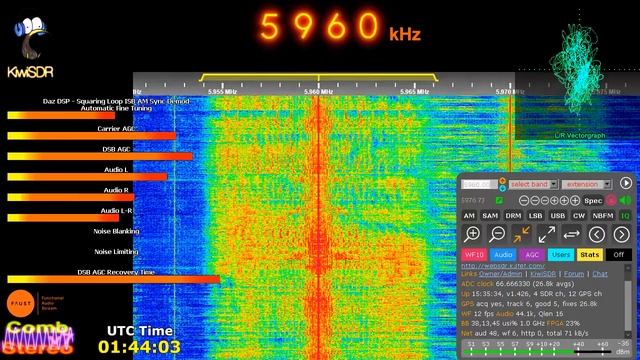Viewport: 640px width, 360px height.
Task: Click the frequency entry field
Action: click(x=479, y=184)
